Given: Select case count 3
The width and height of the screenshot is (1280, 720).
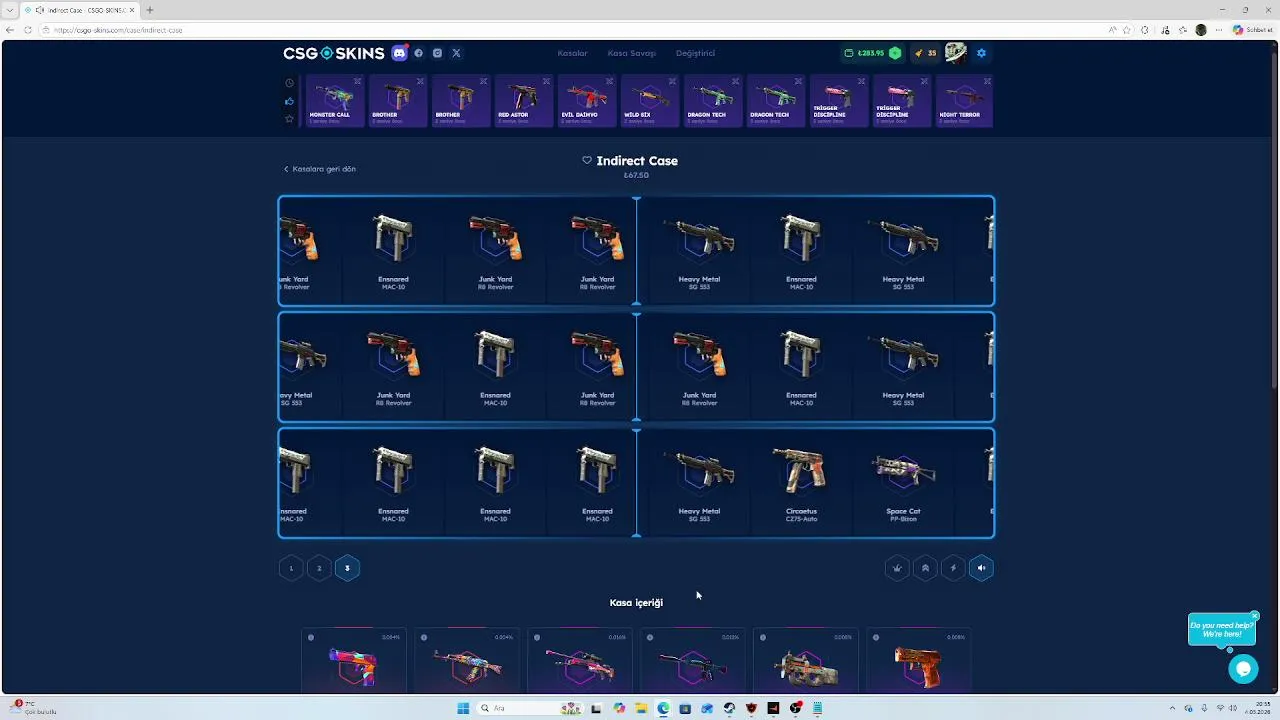Looking at the screenshot, I should 347,568.
